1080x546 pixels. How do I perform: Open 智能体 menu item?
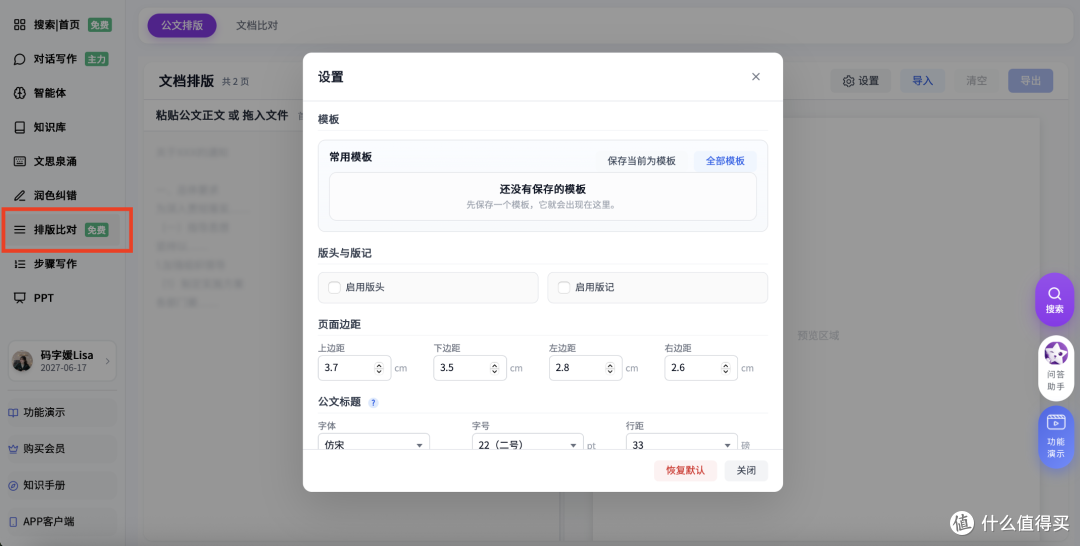(x=61, y=93)
